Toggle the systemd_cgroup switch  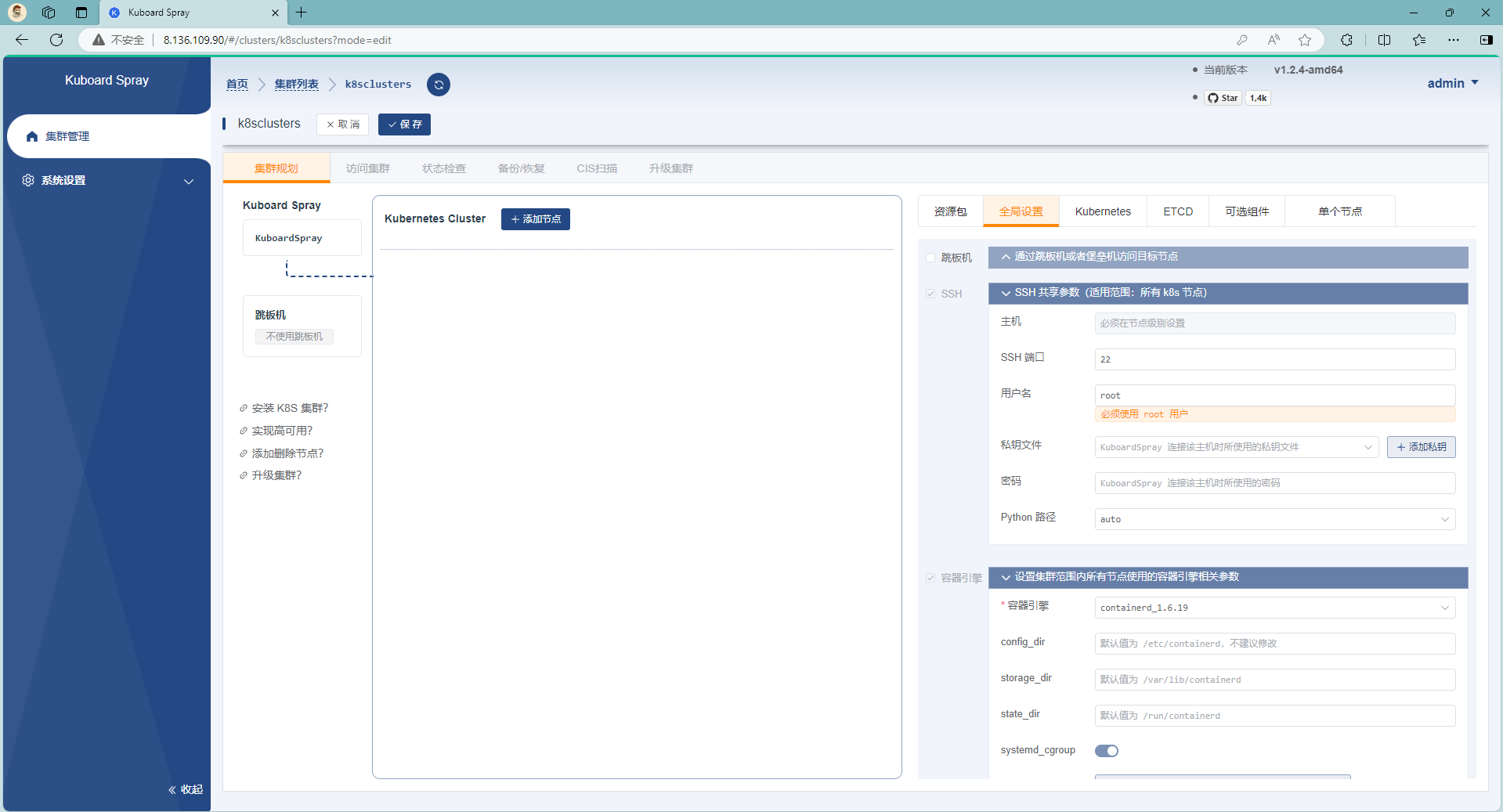coord(1106,751)
